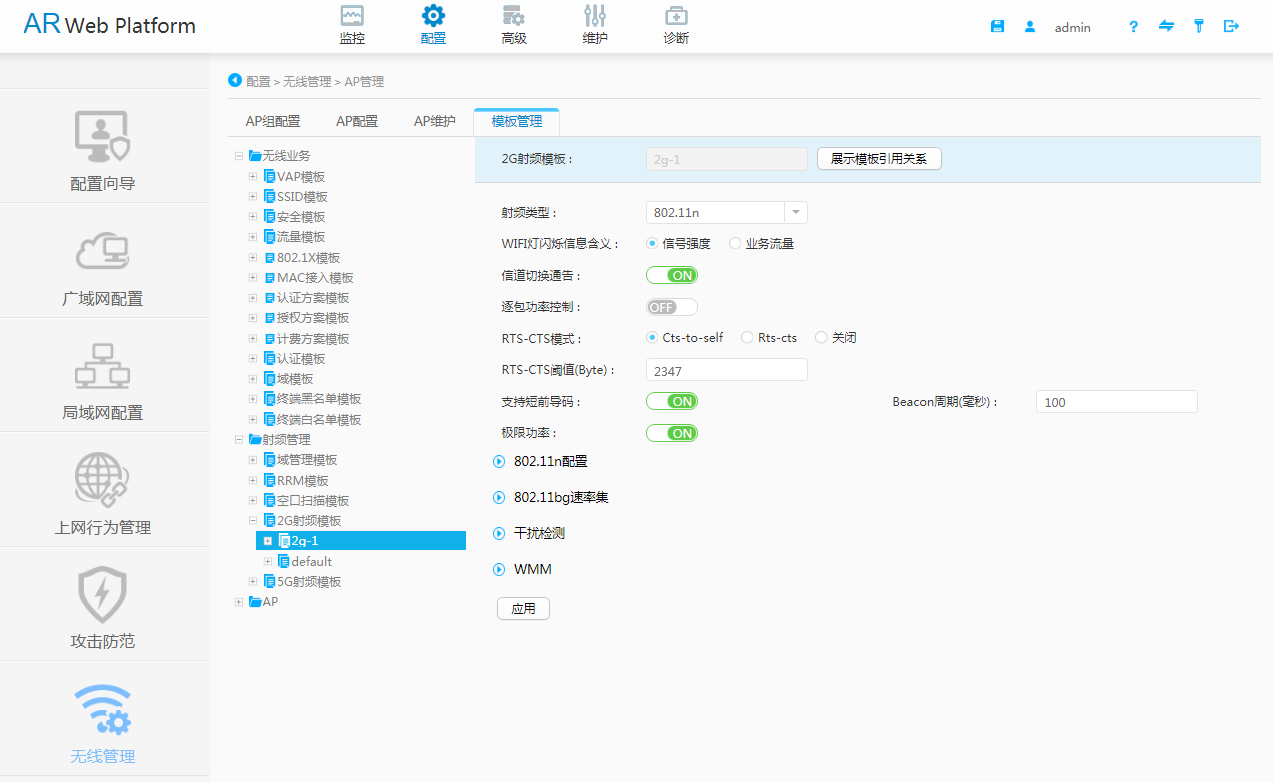Screen dimensions: 1273x782
Task: Click the logout icon
Action: click(1231, 27)
